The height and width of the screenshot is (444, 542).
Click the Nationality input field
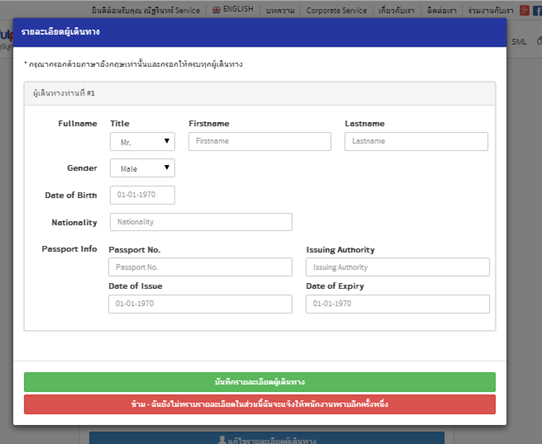[x=201, y=222]
